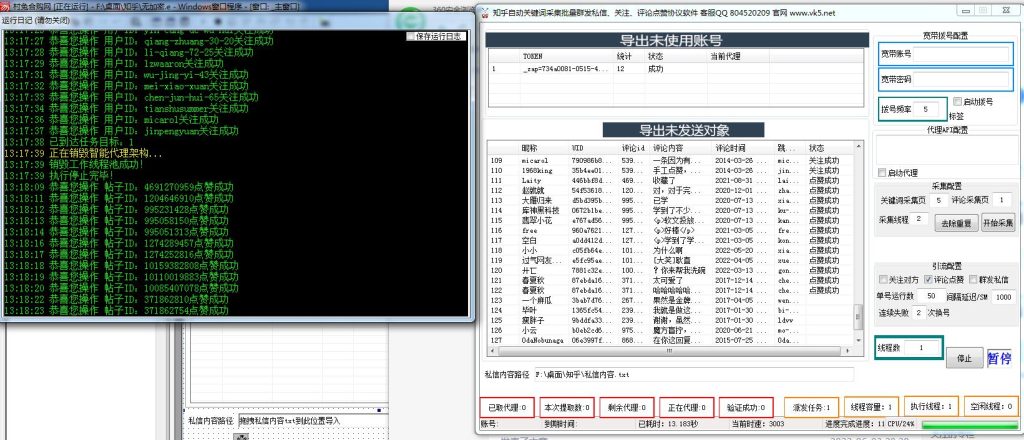
Task: Click the 评论内容 column header
Action: pyautogui.click(x=682, y=148)
